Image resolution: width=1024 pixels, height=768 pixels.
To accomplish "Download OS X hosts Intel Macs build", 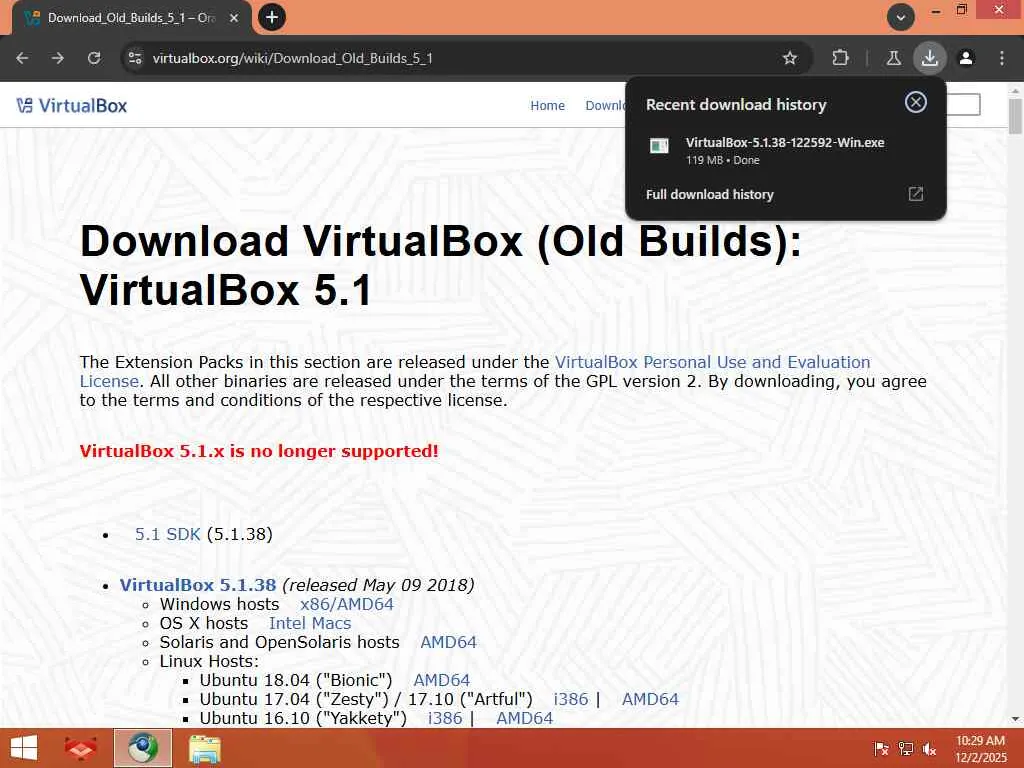I will pos(310,623).
